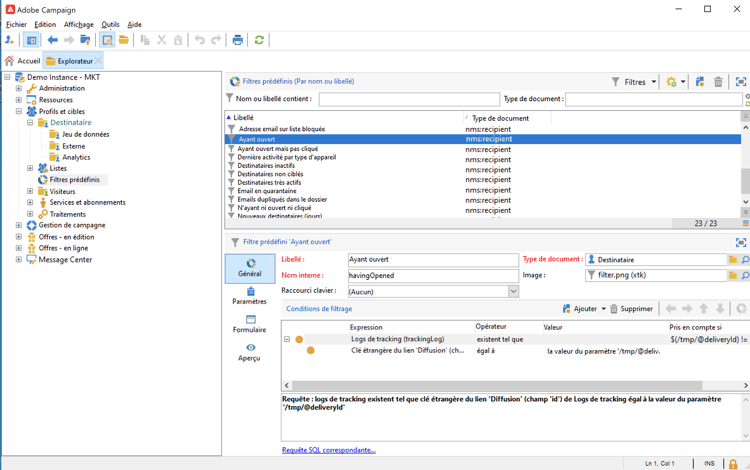Collapse the Profils et cibles node
Viewport: 750px width, 470px height.
pos(19,111)
